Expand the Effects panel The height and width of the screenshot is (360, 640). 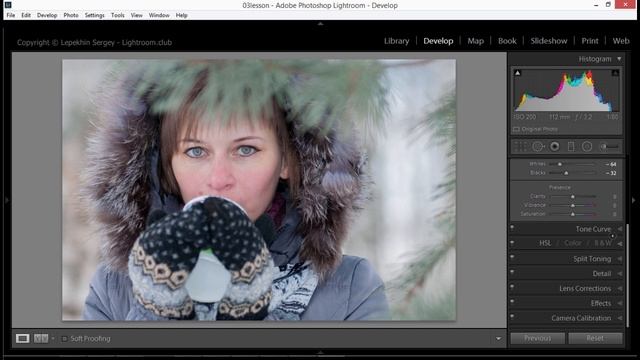click(x=620, y=303)
